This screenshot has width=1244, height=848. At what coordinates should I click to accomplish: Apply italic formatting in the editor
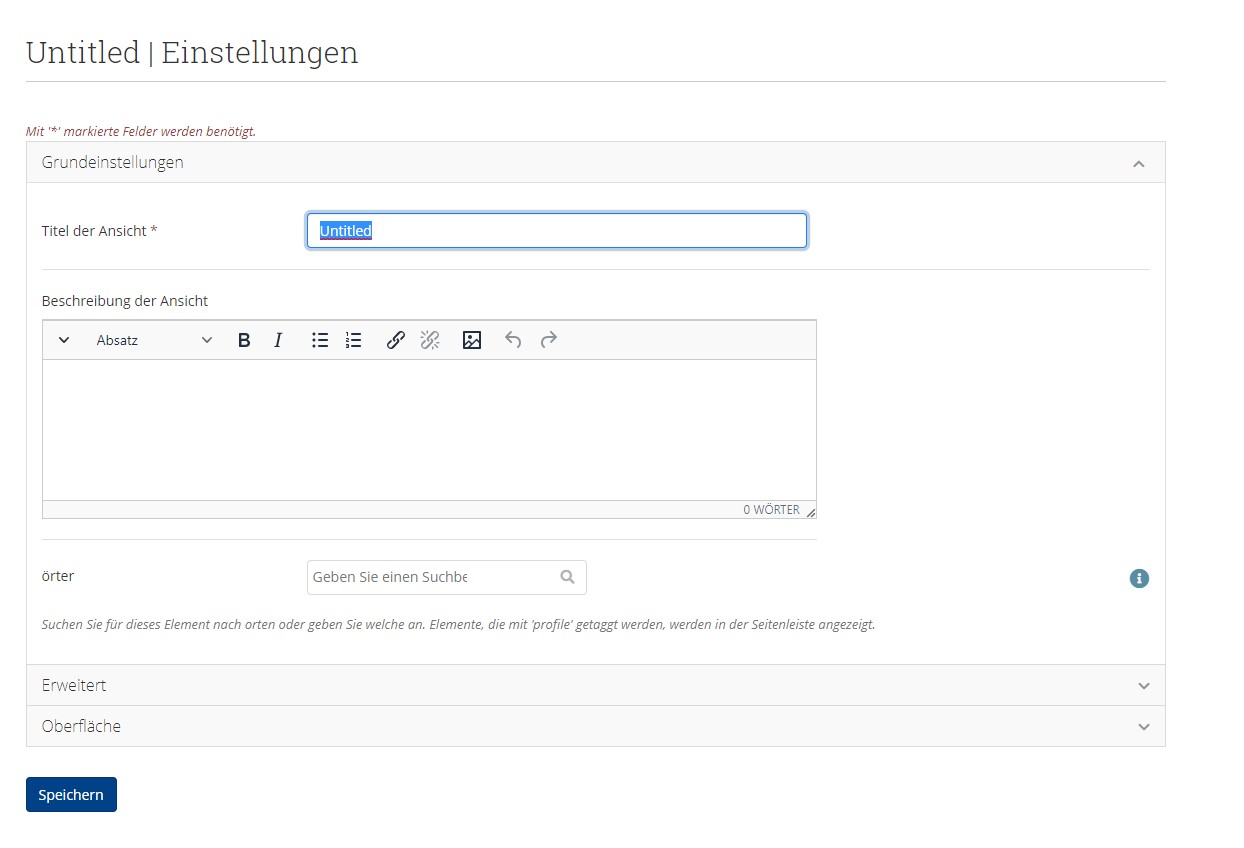278,340
